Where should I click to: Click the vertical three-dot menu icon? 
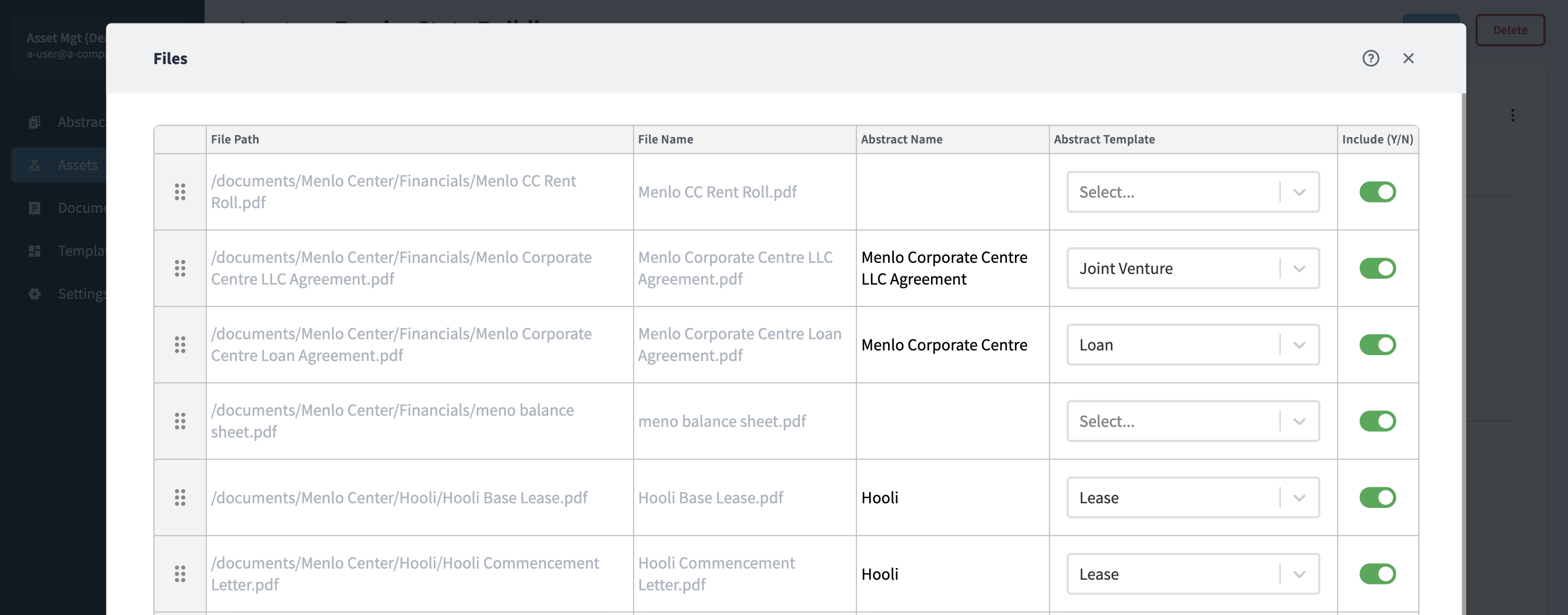(1512, 115)
